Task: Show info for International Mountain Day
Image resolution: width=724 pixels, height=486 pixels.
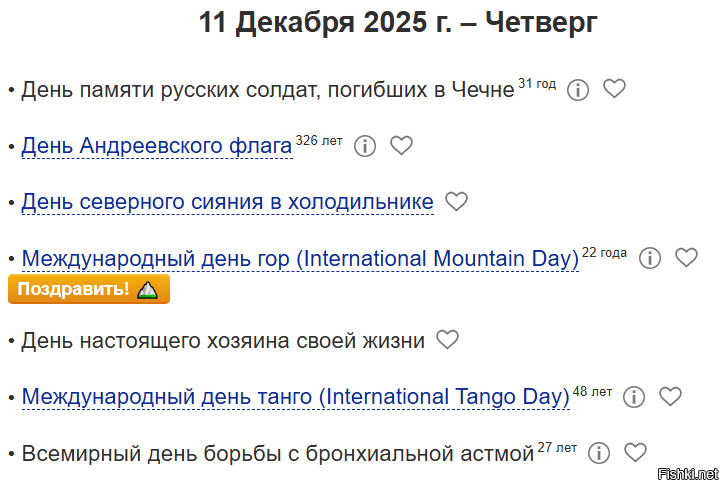Action: pos(650,258)
